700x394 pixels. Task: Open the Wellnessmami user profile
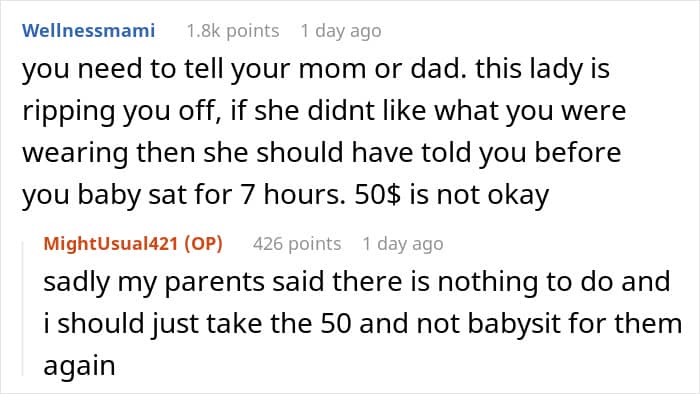pos(88,31)
